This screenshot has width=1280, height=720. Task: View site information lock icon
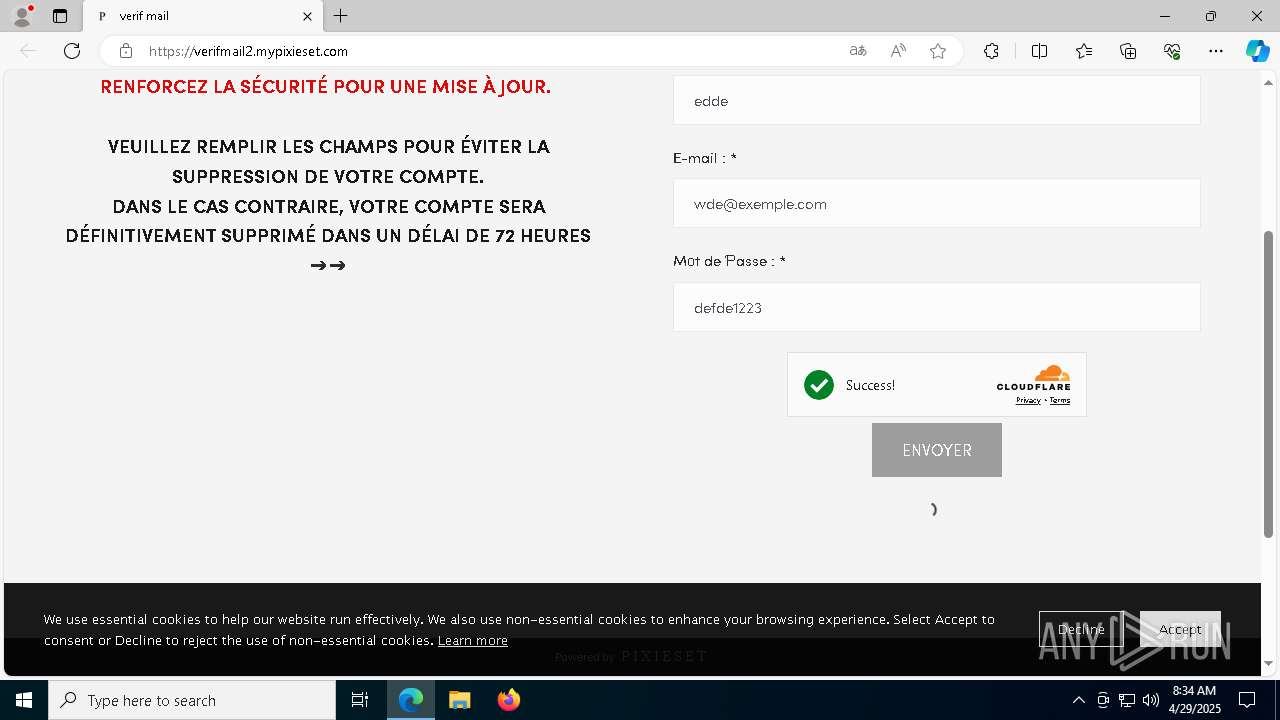coord(125,51)
